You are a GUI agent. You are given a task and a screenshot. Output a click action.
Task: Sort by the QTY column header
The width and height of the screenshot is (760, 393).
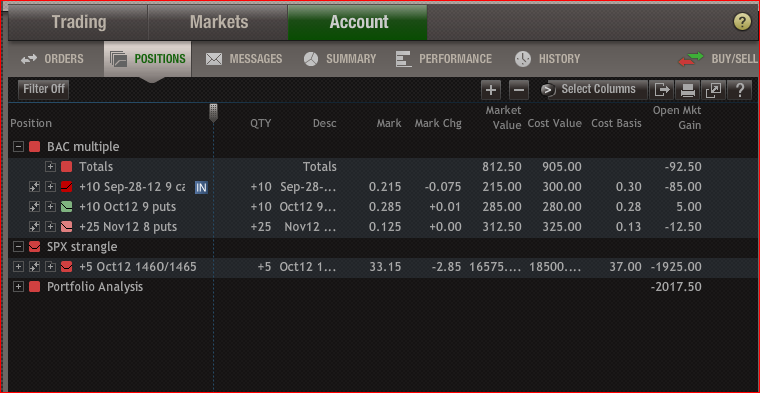(261, 124)
